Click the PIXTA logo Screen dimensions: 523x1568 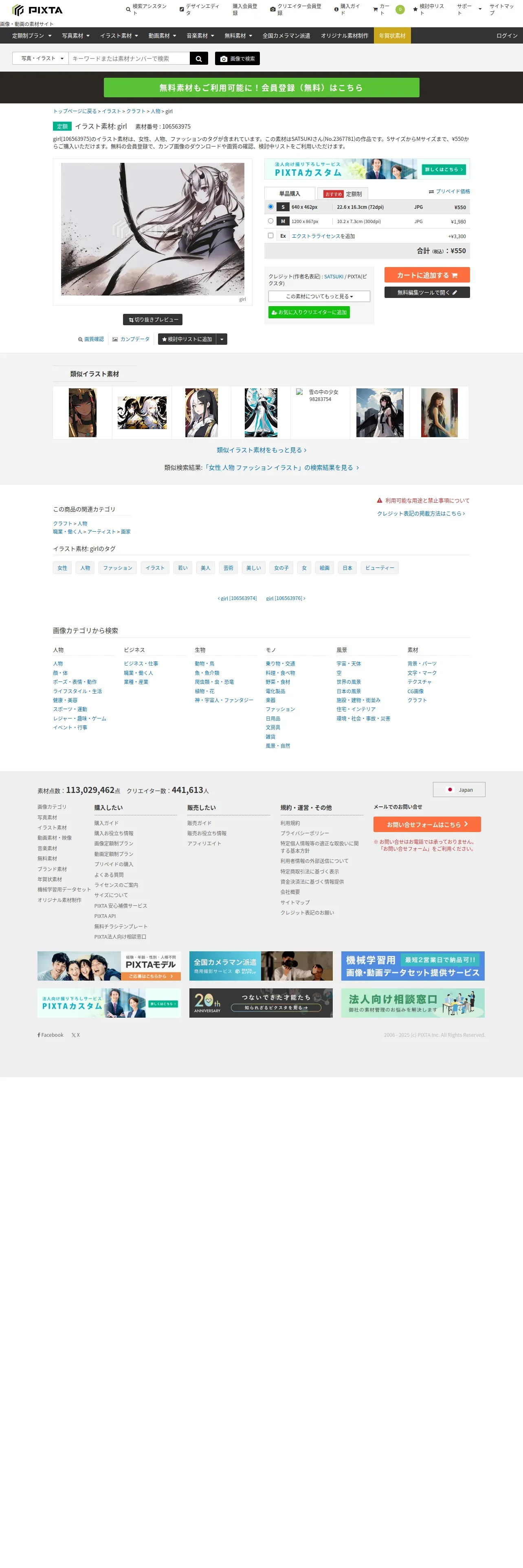pyautogui.click(x=37, y=10)
